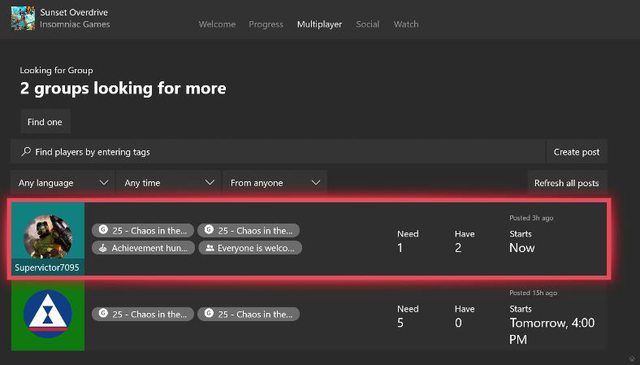Click the Supervictor7095 gamertag label
640x365 pixels.
[x=47, y=268]
